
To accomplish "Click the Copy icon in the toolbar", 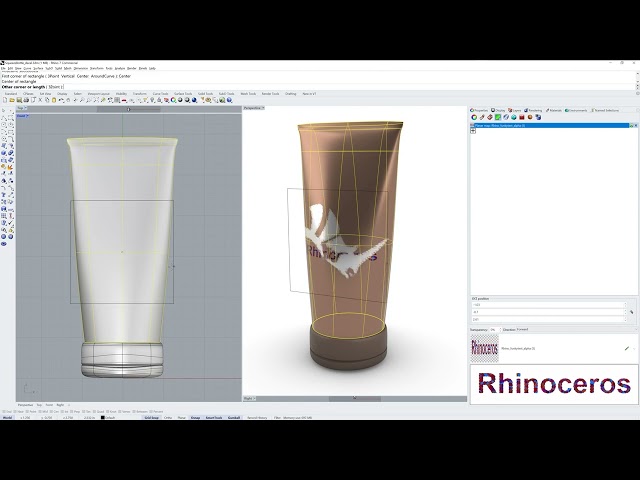I will 47,100.
